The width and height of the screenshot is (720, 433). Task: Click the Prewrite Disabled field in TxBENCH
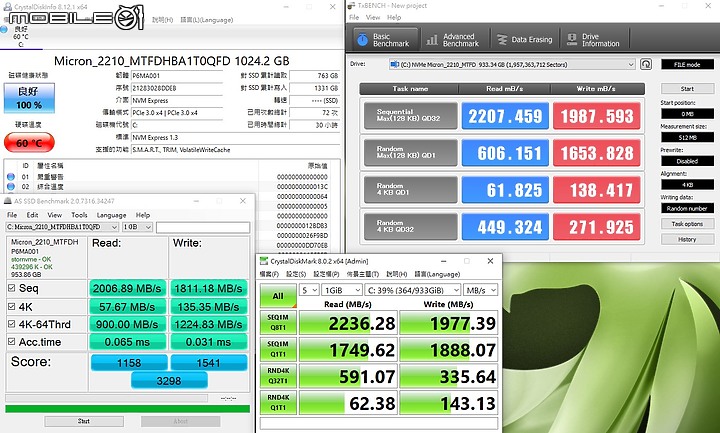[x=687, y=161]
